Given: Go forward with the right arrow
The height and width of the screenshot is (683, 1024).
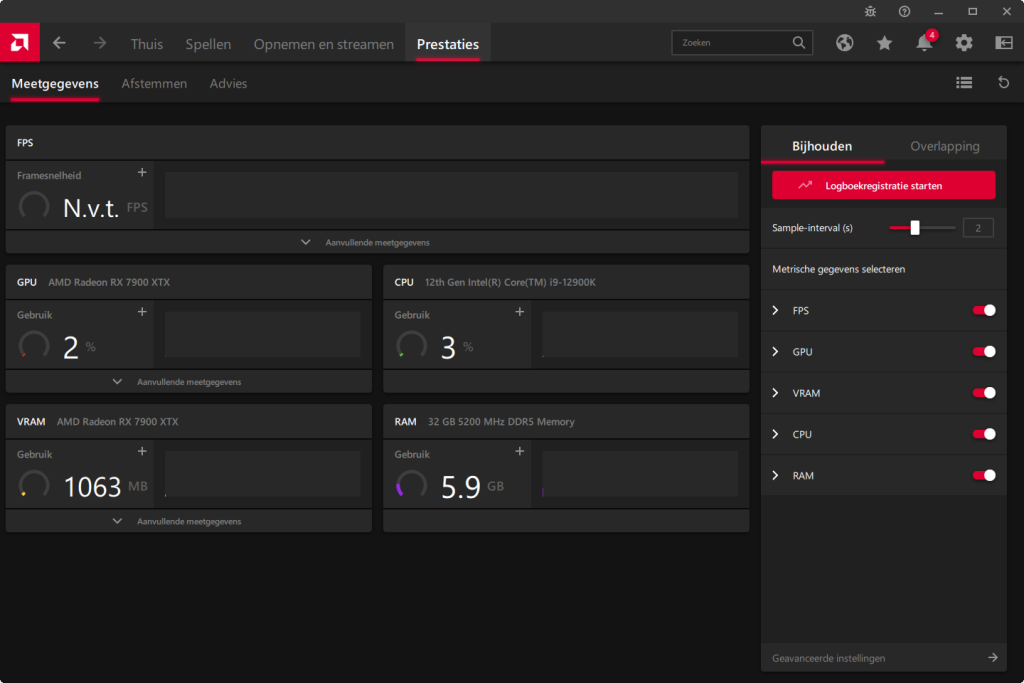Looking at the screenshot, I should [99, 43].
